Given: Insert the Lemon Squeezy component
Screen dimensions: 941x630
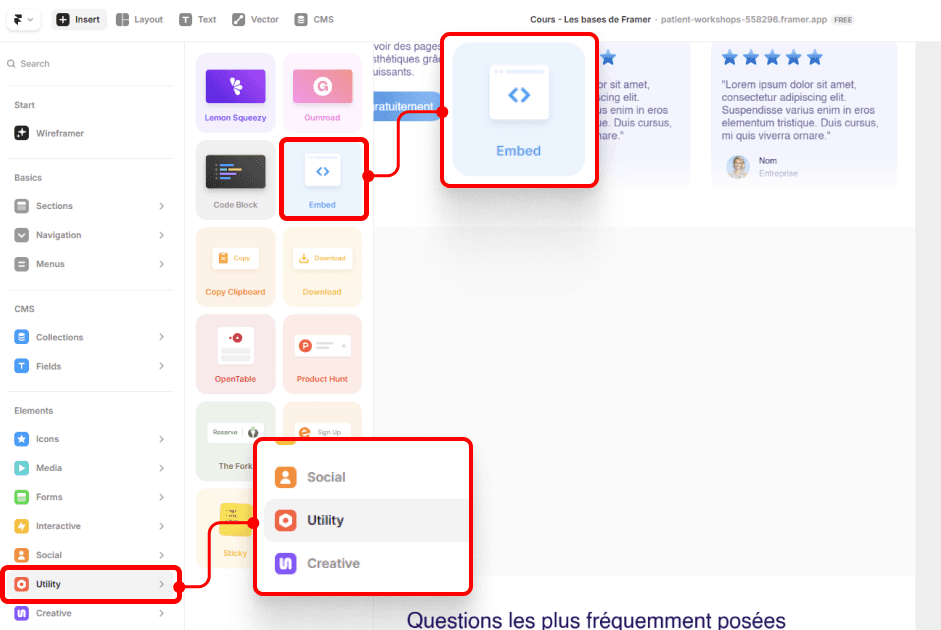Looking at the screenshot, I should 235,91.
